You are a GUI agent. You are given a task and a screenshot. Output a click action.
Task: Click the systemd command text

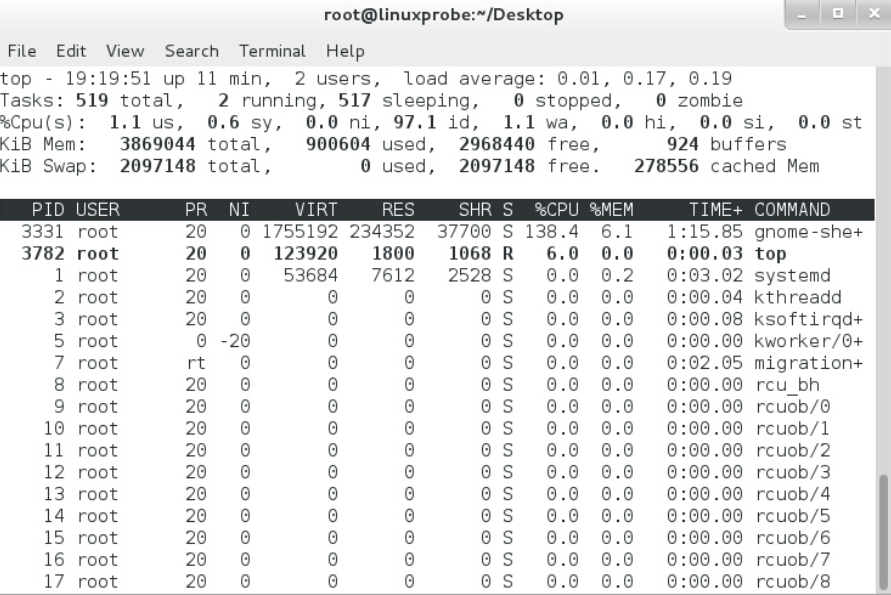792,276
